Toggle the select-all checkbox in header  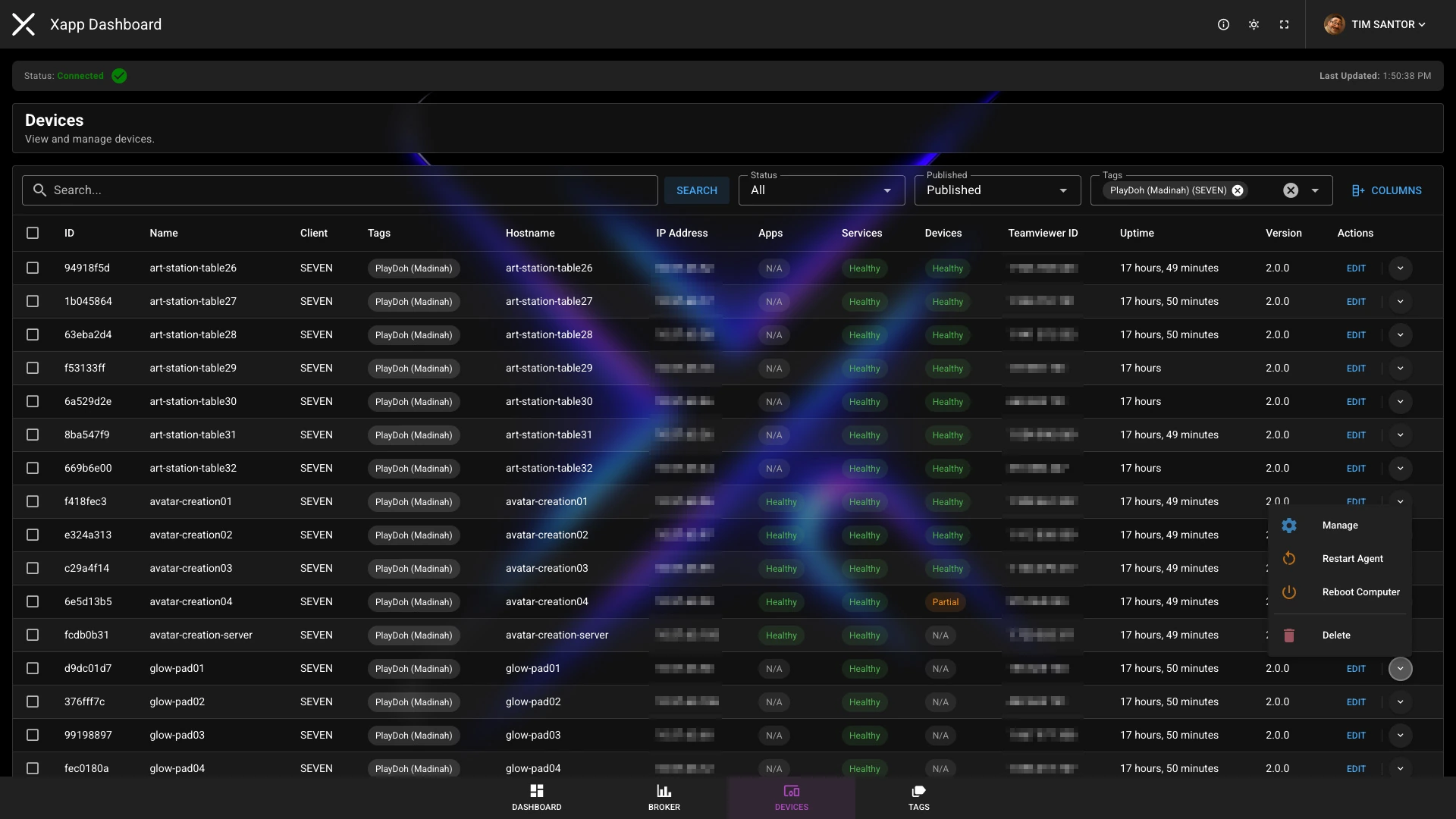click(x=33, y=233)
